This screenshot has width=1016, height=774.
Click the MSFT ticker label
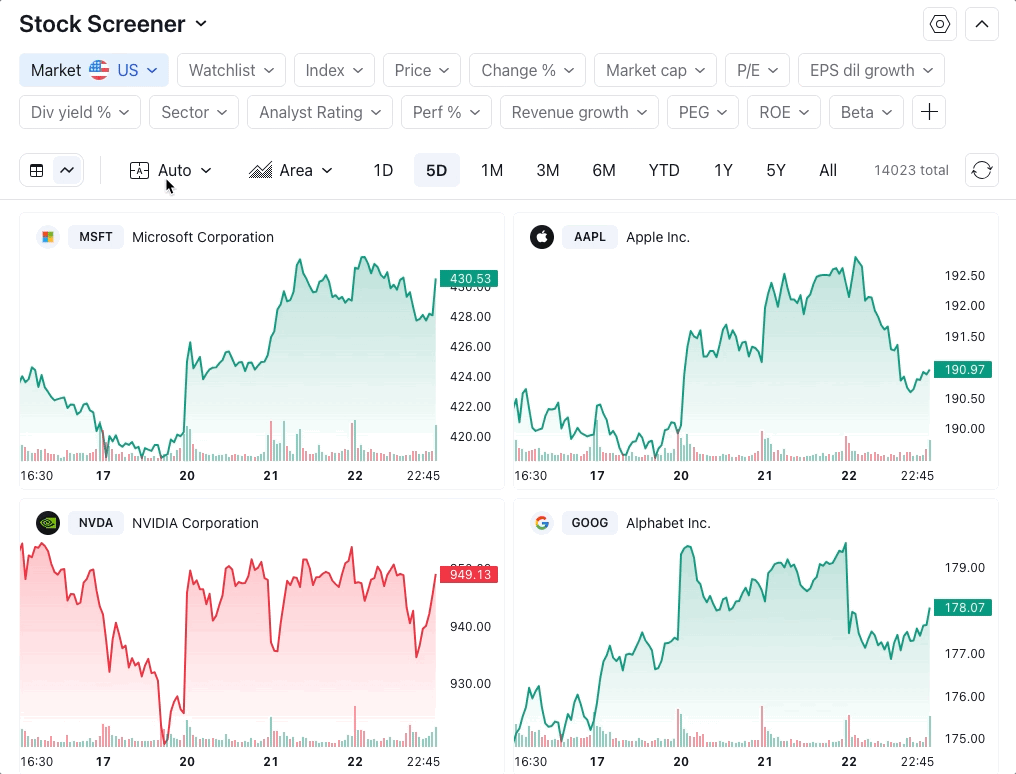[96, 237]
